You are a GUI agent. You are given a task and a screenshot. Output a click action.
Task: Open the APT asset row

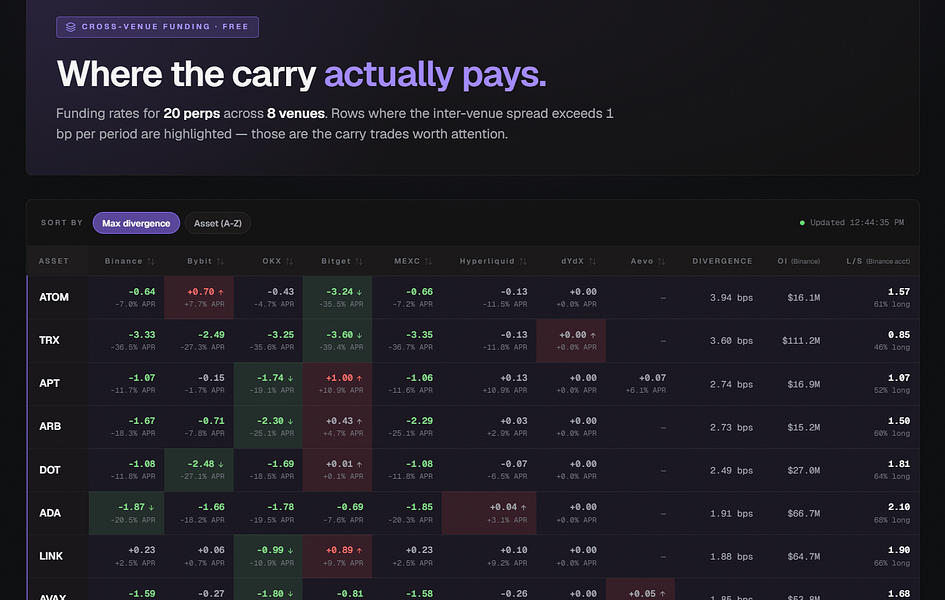pos(473,384)
